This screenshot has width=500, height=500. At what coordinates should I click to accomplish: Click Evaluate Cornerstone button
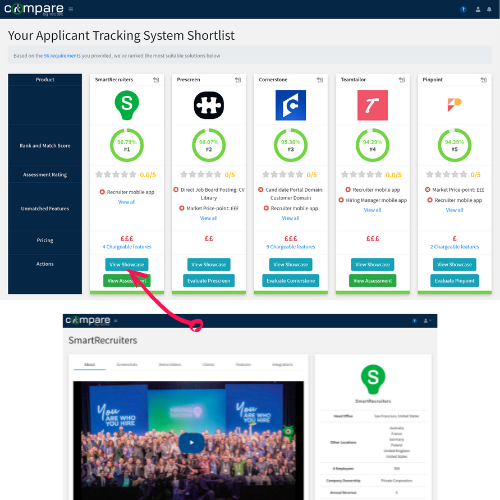tap(291, 281)
